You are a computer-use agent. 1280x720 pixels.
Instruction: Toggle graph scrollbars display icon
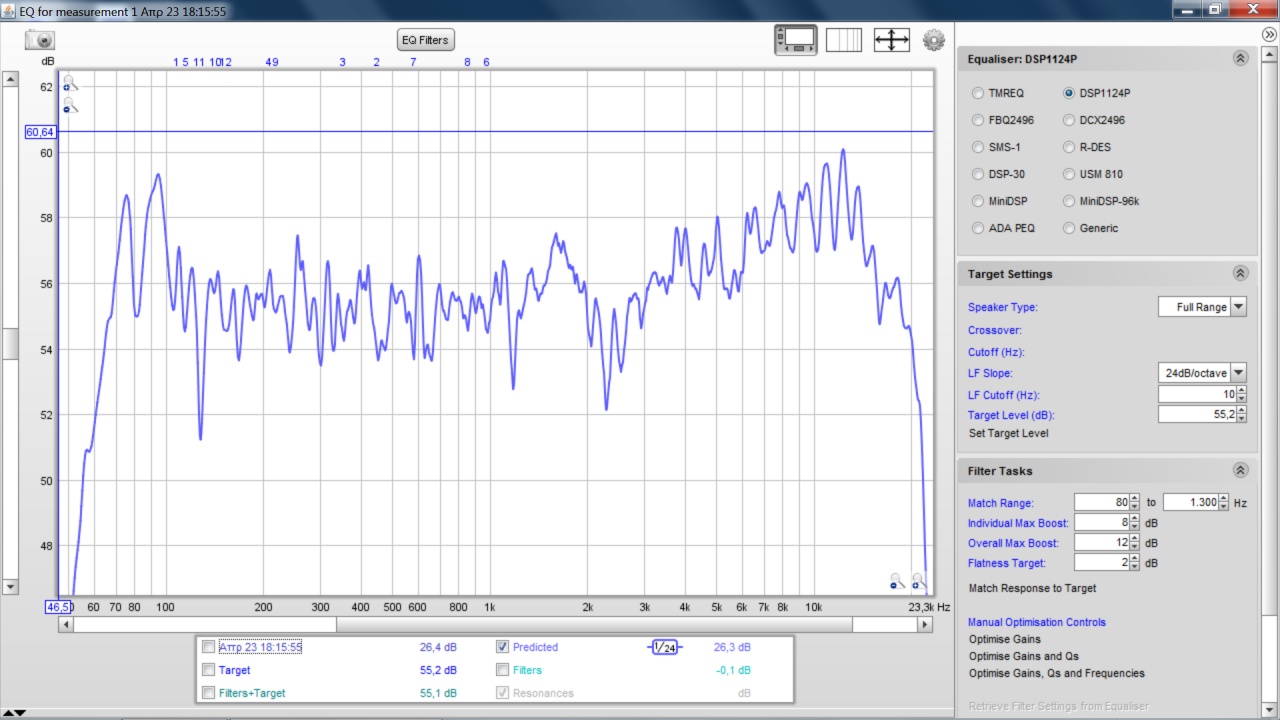[796, 40]
